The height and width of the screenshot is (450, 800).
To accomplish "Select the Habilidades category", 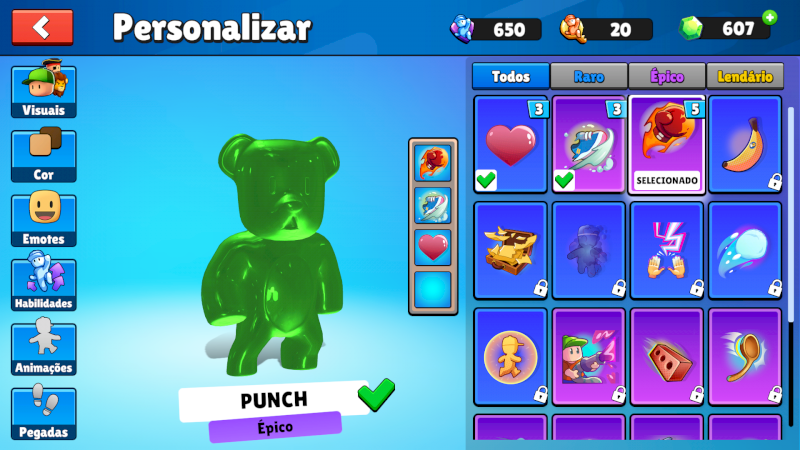I will click(x=43, y=284).
